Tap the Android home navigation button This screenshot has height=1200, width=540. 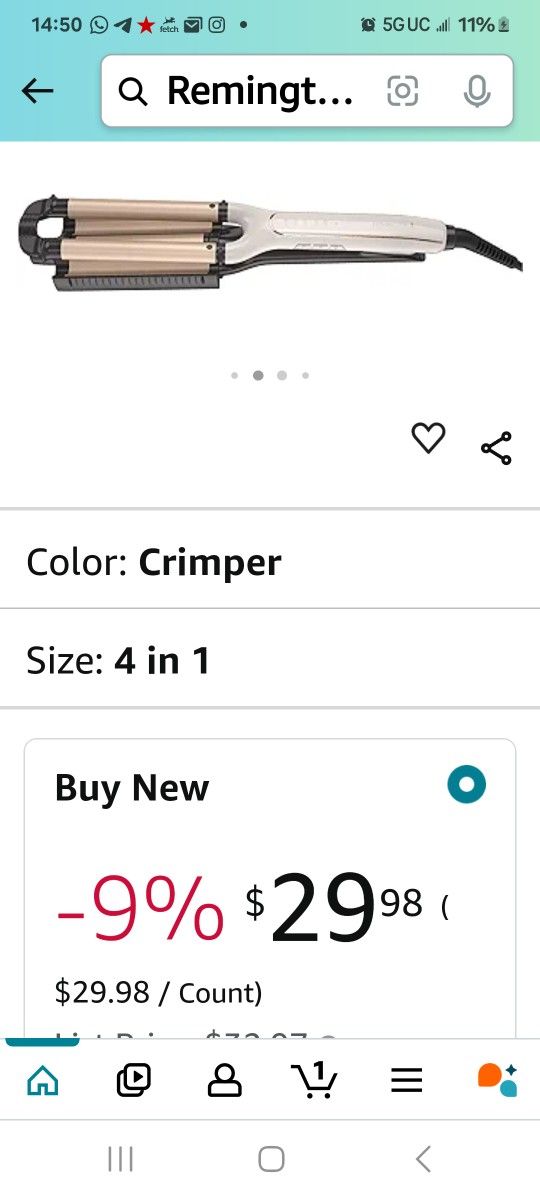(271, 1159)
